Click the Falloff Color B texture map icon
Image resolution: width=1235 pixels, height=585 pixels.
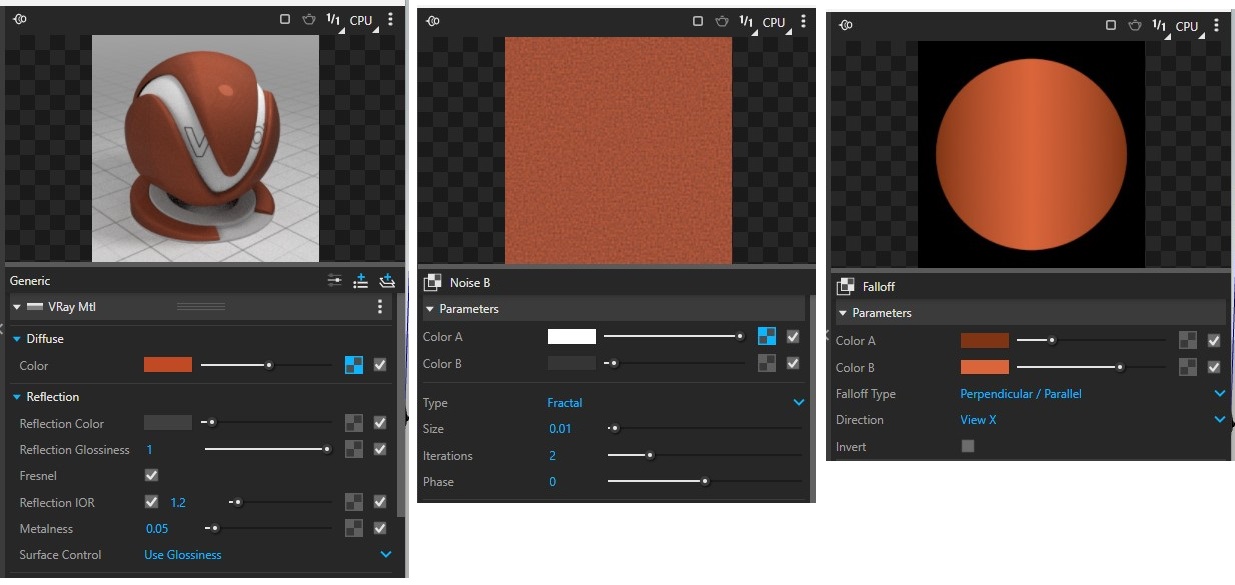tap(1188, 367)
